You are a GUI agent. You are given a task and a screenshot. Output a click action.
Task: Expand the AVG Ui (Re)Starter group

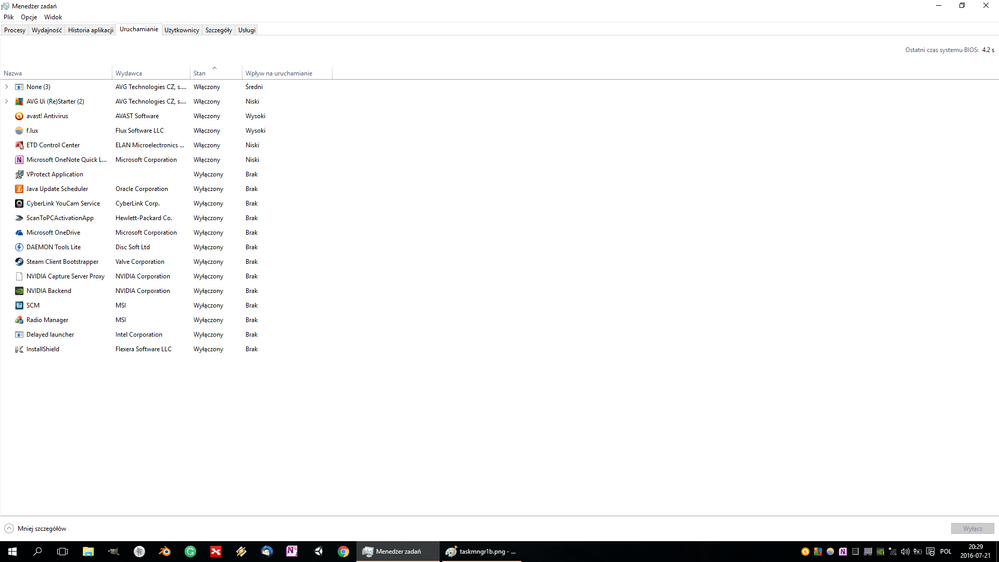7,101
